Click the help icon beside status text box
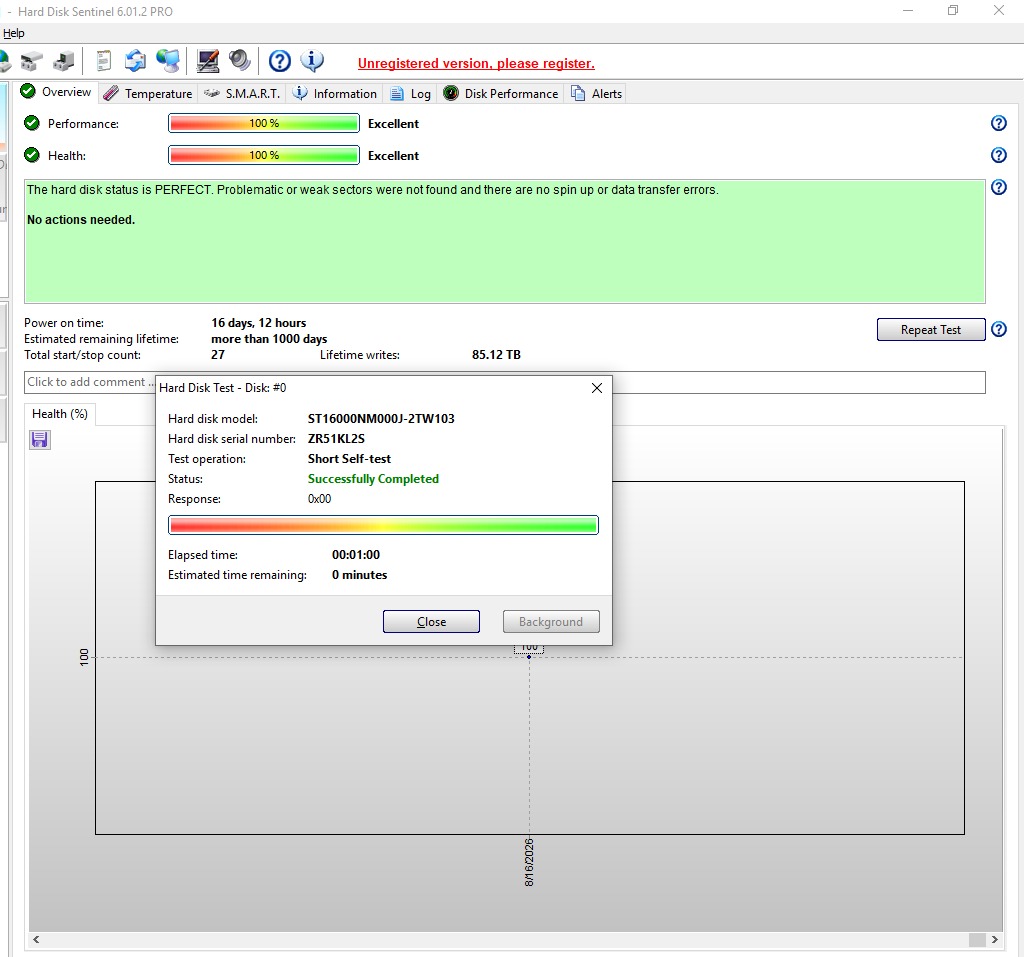 click(x=999, y=187)
